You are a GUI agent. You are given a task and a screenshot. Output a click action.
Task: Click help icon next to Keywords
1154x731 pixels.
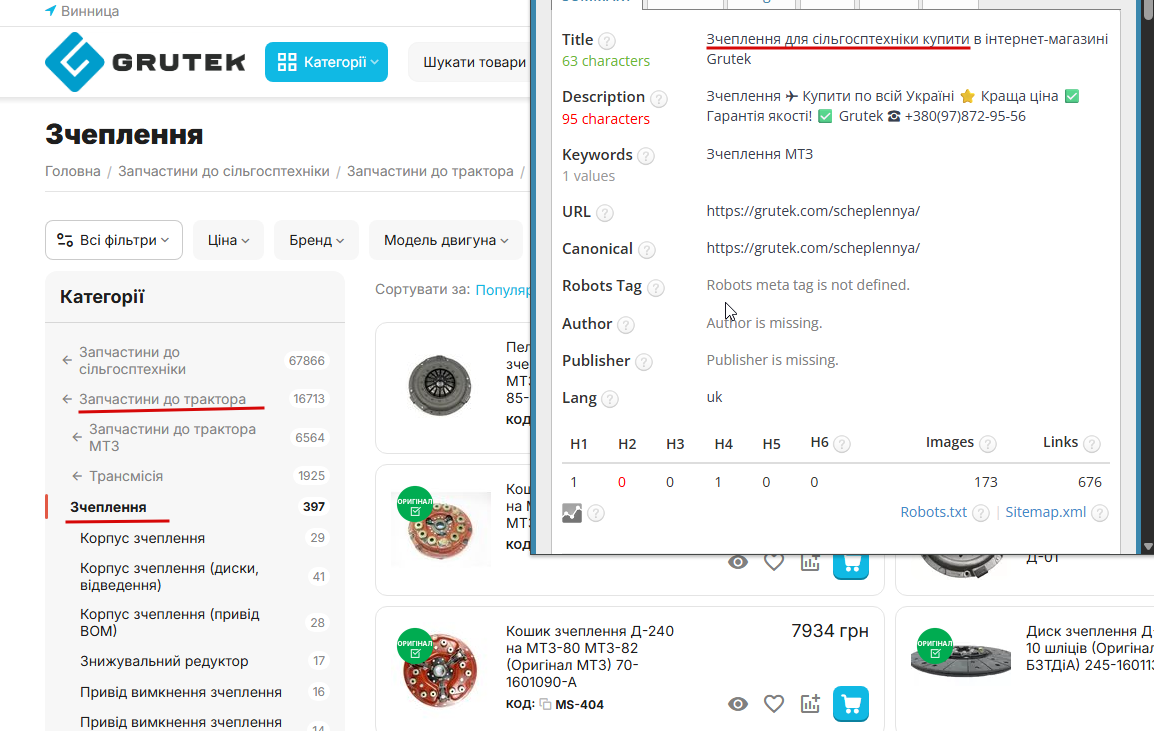click(645, 155)
